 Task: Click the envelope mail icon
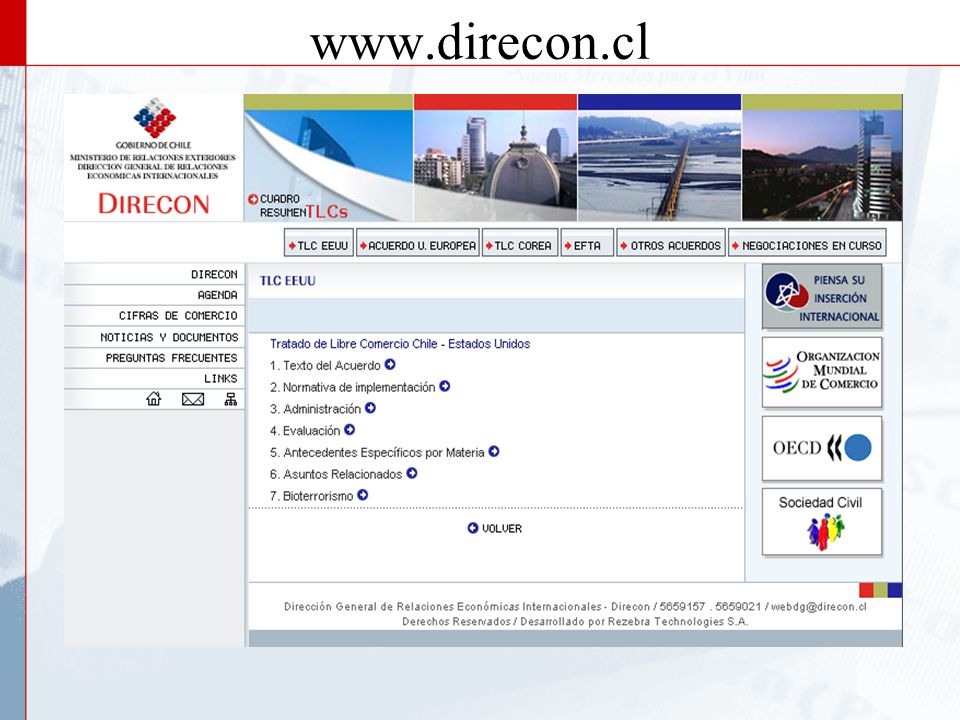[x=193, y=399]
